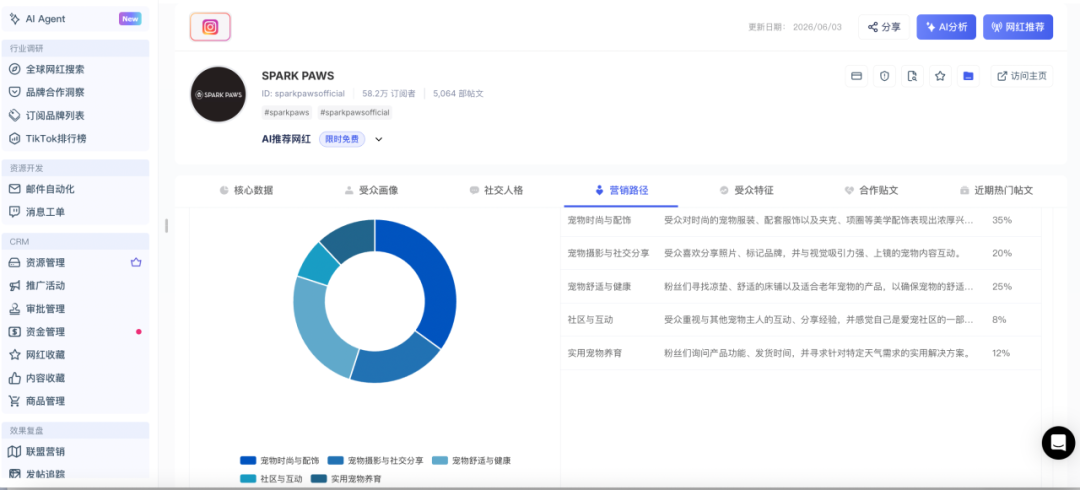Click the 58.2万 订阅者 subscriber count
Screen dimensions: 1080x490
click(388, 94)
